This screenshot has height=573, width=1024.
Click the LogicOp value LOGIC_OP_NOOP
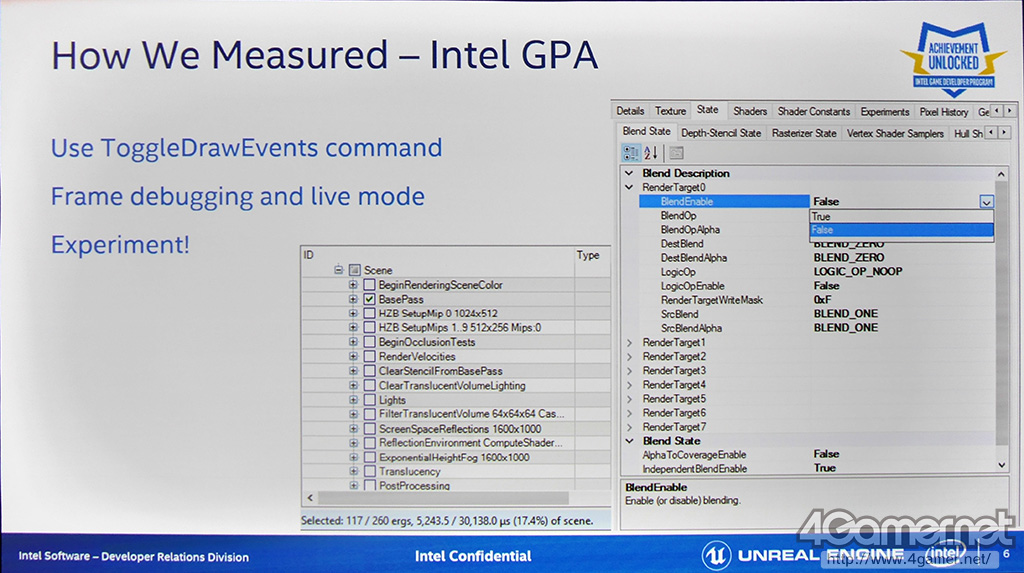[x=857, y=272]
